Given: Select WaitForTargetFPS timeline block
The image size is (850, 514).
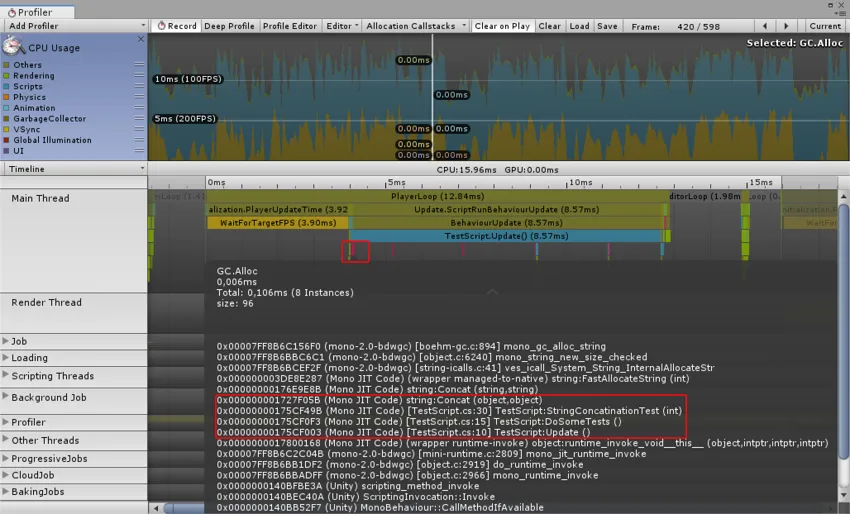Looking at the screenshot, I should coord(278,222).
